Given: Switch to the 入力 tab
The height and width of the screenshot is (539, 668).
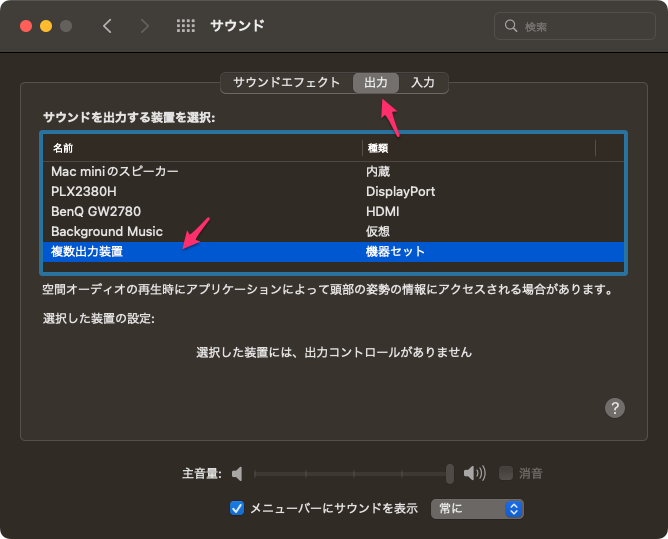Looking at the screenshot, I should pyautogui.click(x=423, y=82).
